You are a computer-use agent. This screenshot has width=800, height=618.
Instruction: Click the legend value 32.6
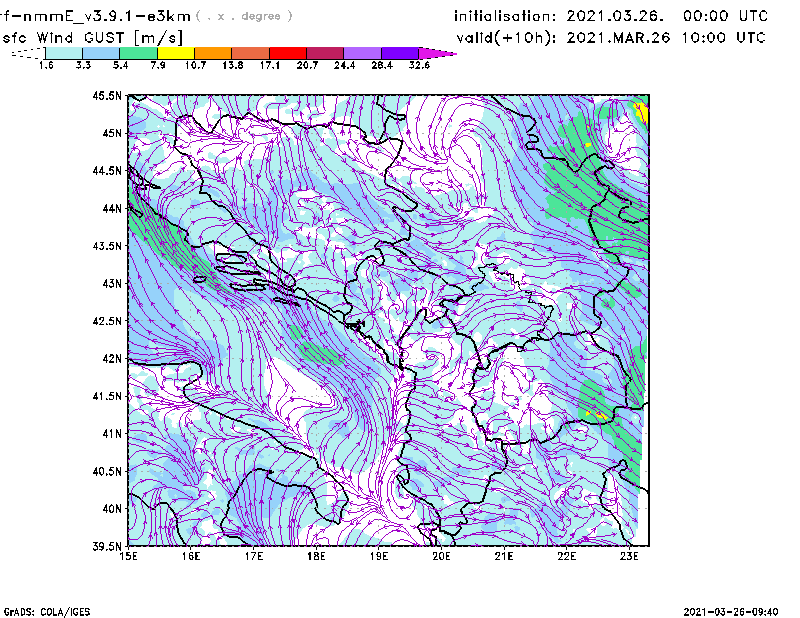[419, 65]
